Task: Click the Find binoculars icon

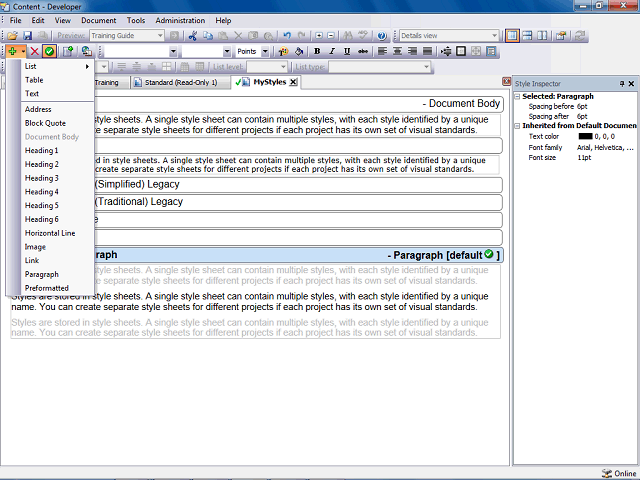Action: tap(348, 36)
